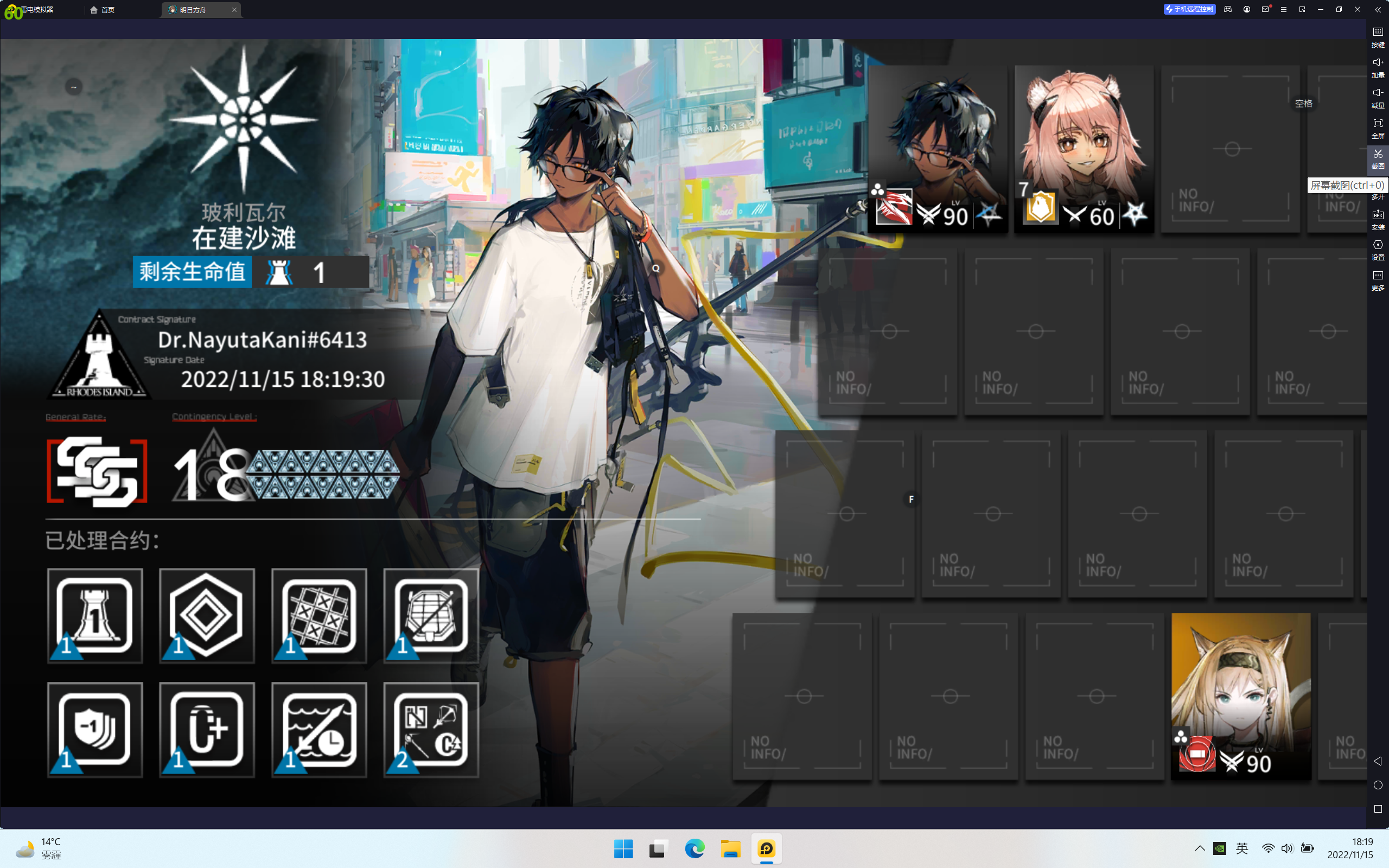Select the U-plus contract icon
The width and height of the screenshot is (1389, 868).
click(207, 730)
